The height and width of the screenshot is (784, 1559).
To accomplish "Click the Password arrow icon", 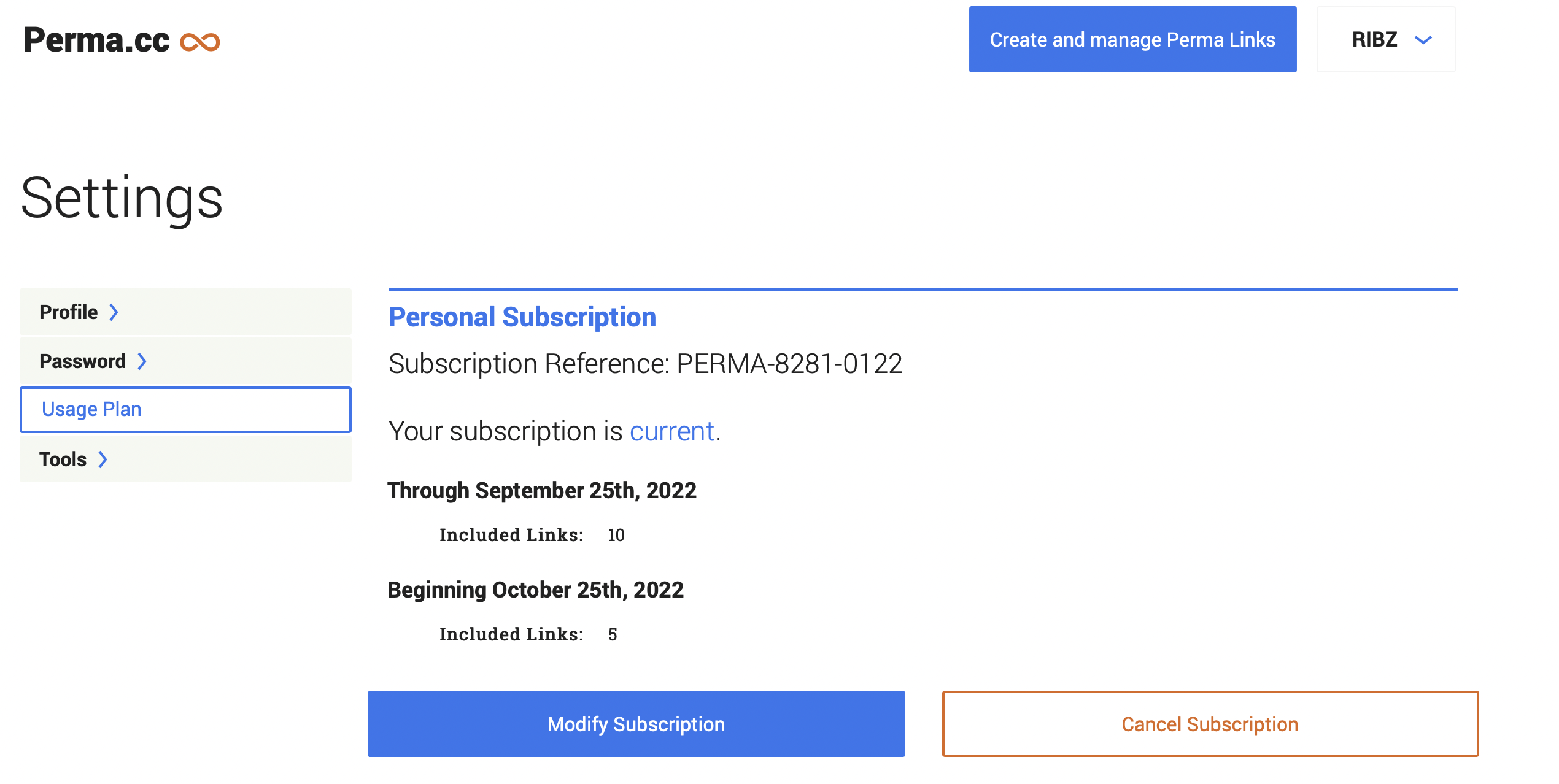I will 142,361.
